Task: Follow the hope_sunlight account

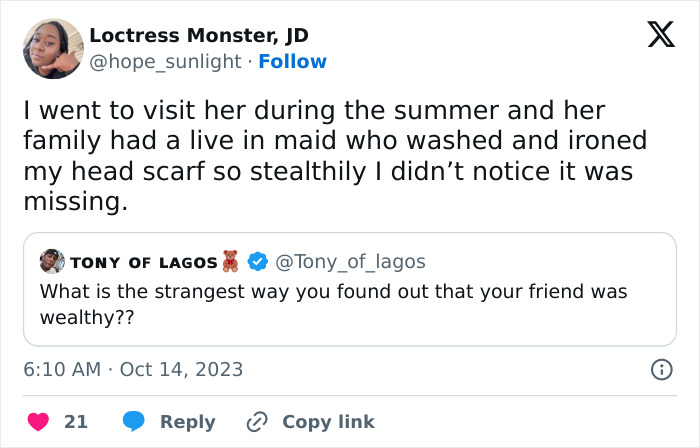Action: pyautogui.click(x=292, y=62)
